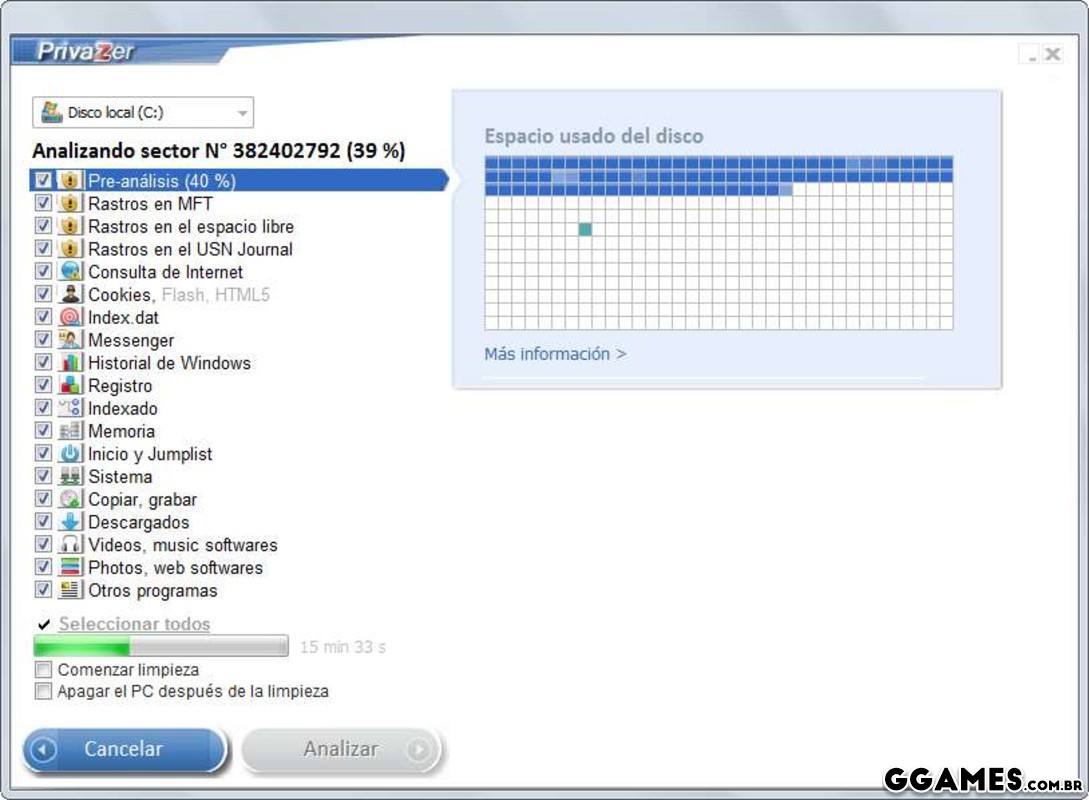The width and height of the screenshot is (1089, 800).
Task: Click the Descargados download arrow icon
Action: point(70,522)
